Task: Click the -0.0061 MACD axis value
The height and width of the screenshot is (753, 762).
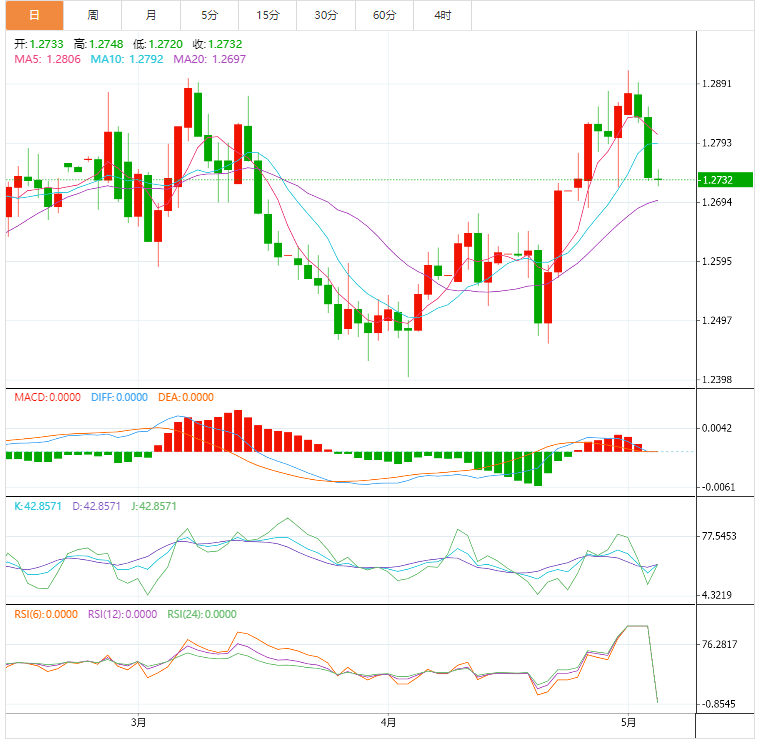Action: coord(717,488)
